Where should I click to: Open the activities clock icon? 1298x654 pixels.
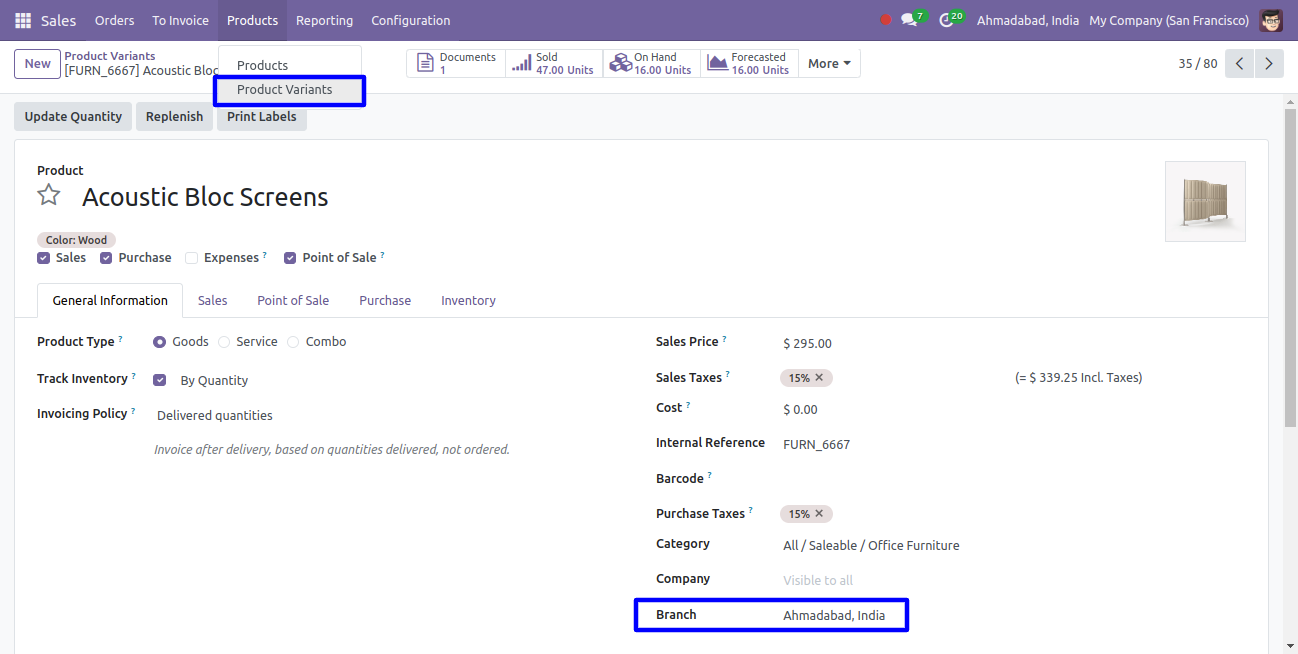click(x=946, y=20)
